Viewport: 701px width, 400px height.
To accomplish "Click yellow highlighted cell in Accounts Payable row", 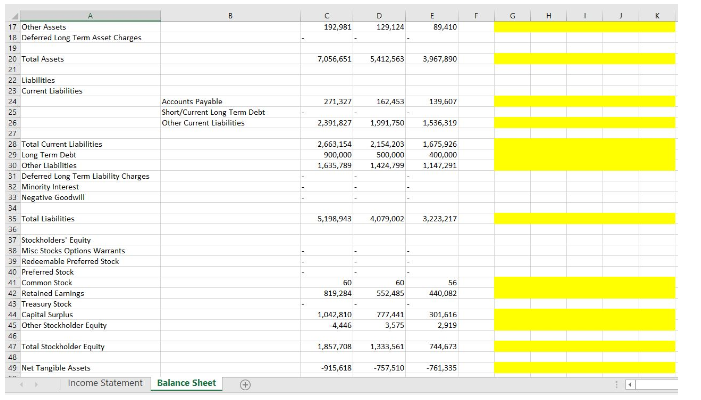I will pyautogui.click(x=585, y=101).
